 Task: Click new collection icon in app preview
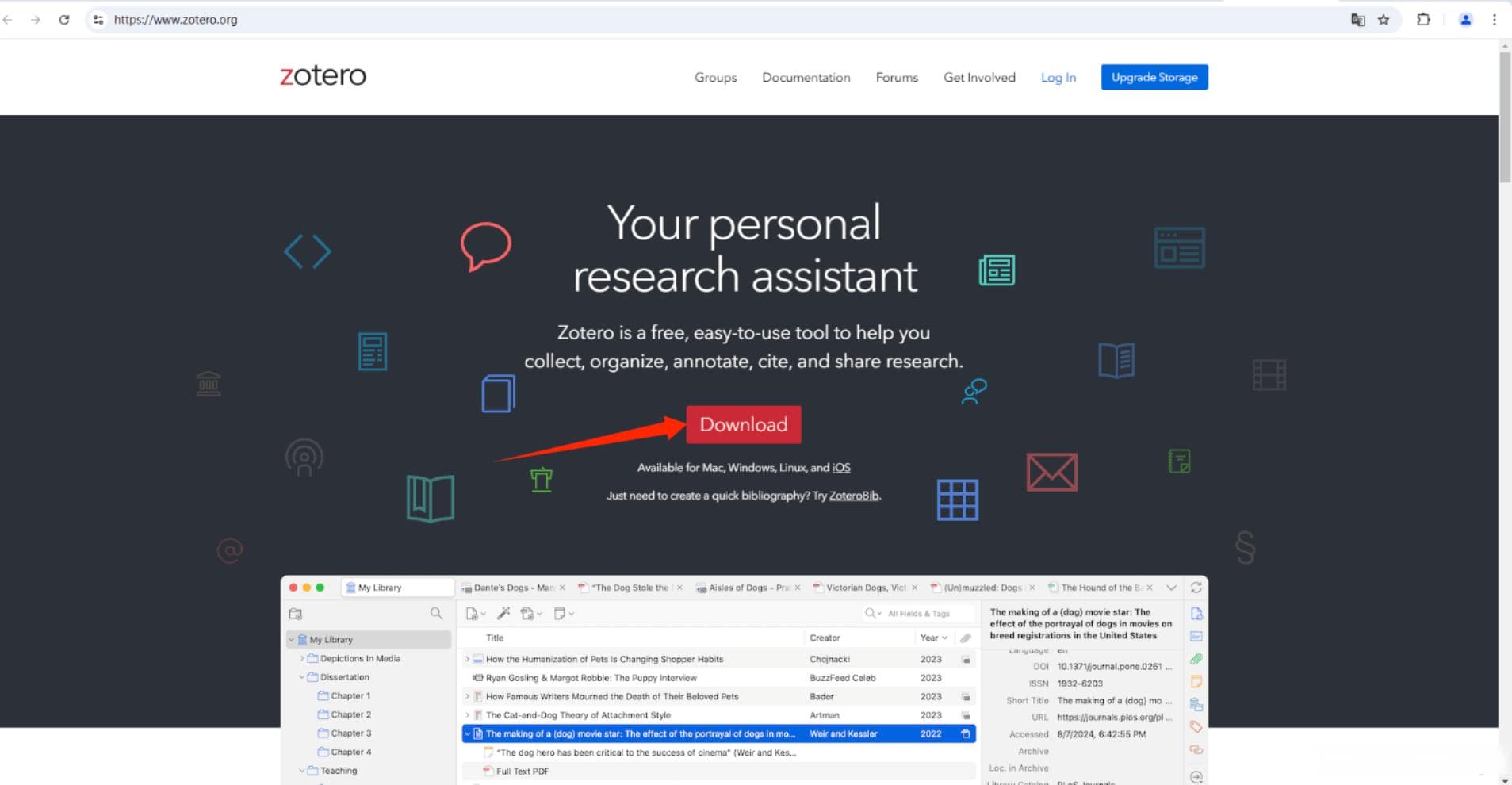tap(296, 614)
